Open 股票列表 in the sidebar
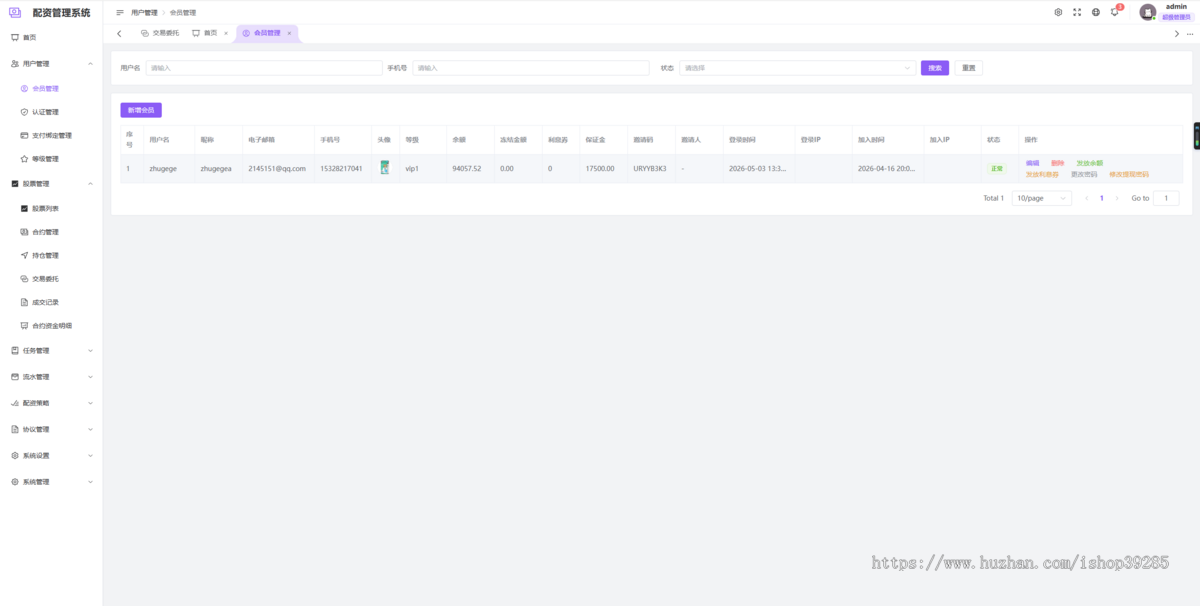Image resolution: width=1200 pixels, height=606 pixels. coord(45,208)
